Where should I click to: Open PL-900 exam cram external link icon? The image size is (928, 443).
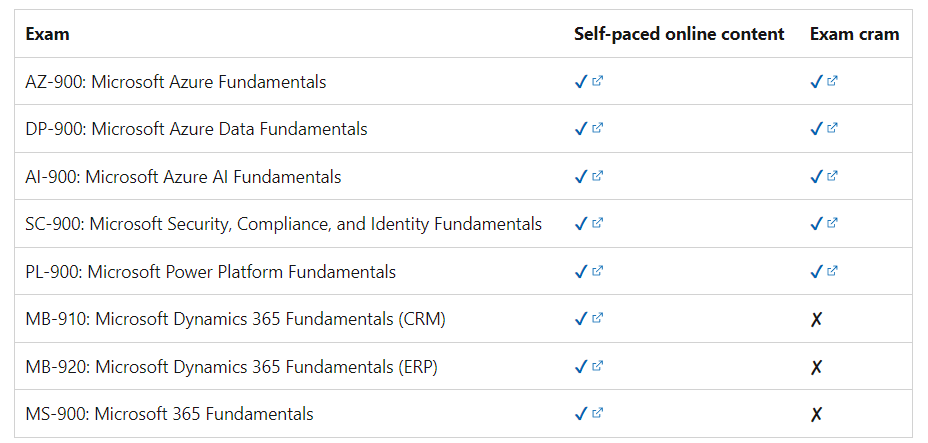[833, 271]
